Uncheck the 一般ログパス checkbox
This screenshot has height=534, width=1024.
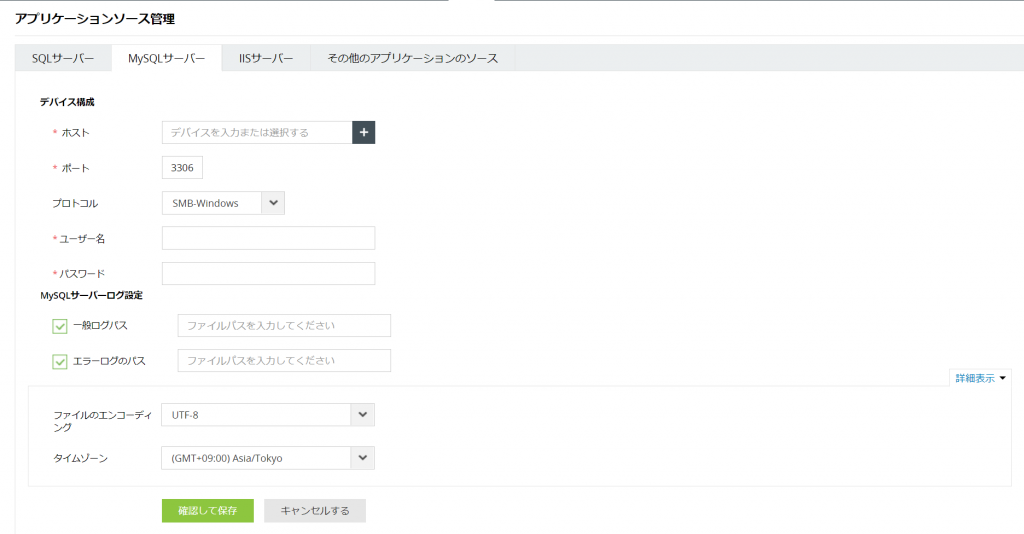[59, 326]
